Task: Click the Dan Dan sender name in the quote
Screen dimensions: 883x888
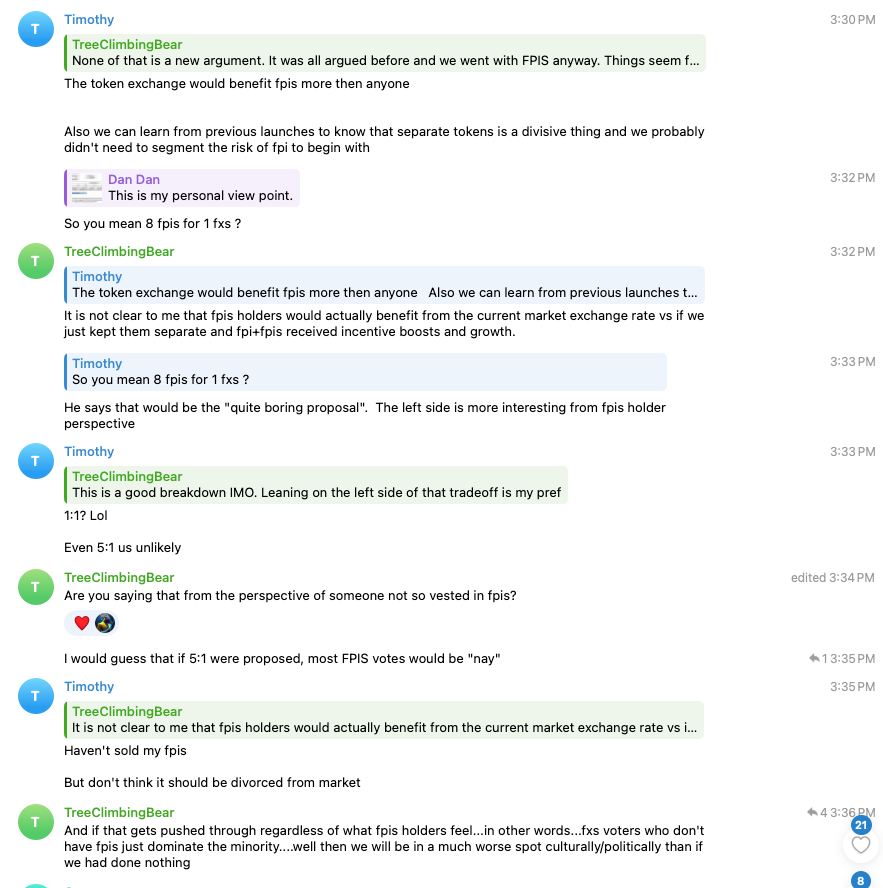Action: [134, 179]
